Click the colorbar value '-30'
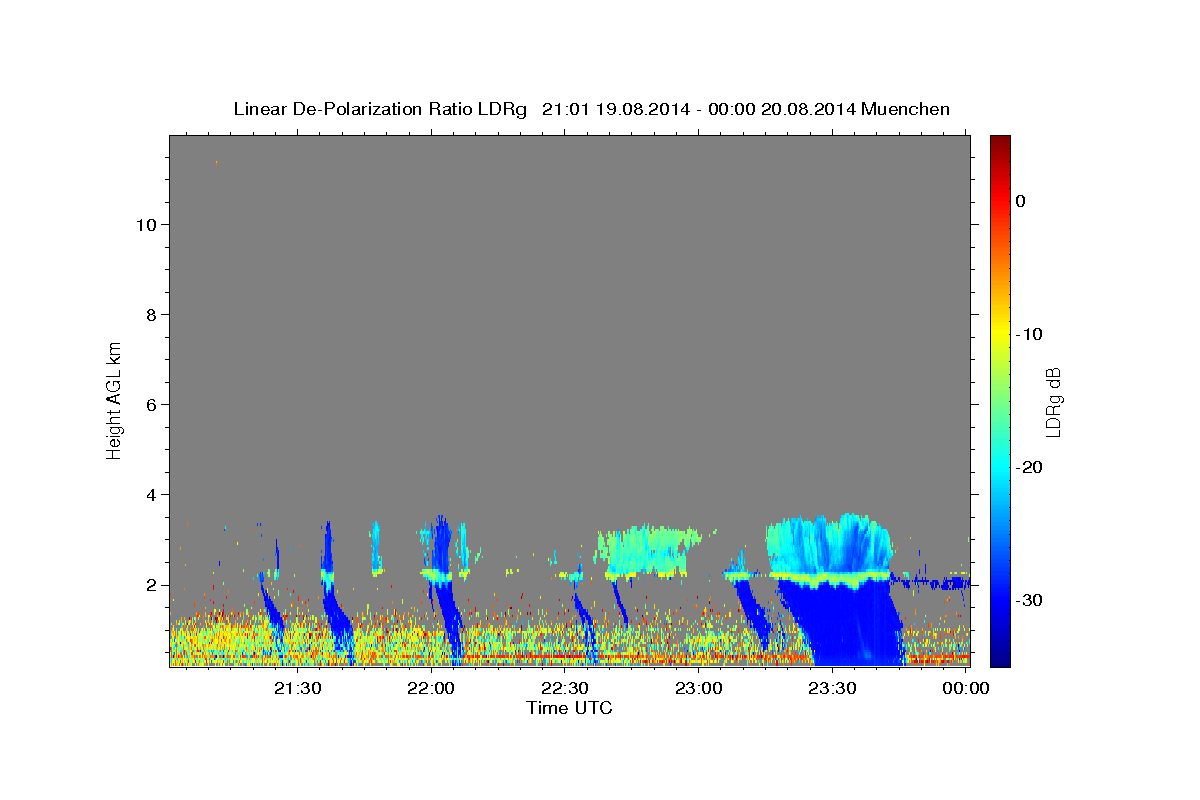The image size is (1200, 800). coord(1029,600)
